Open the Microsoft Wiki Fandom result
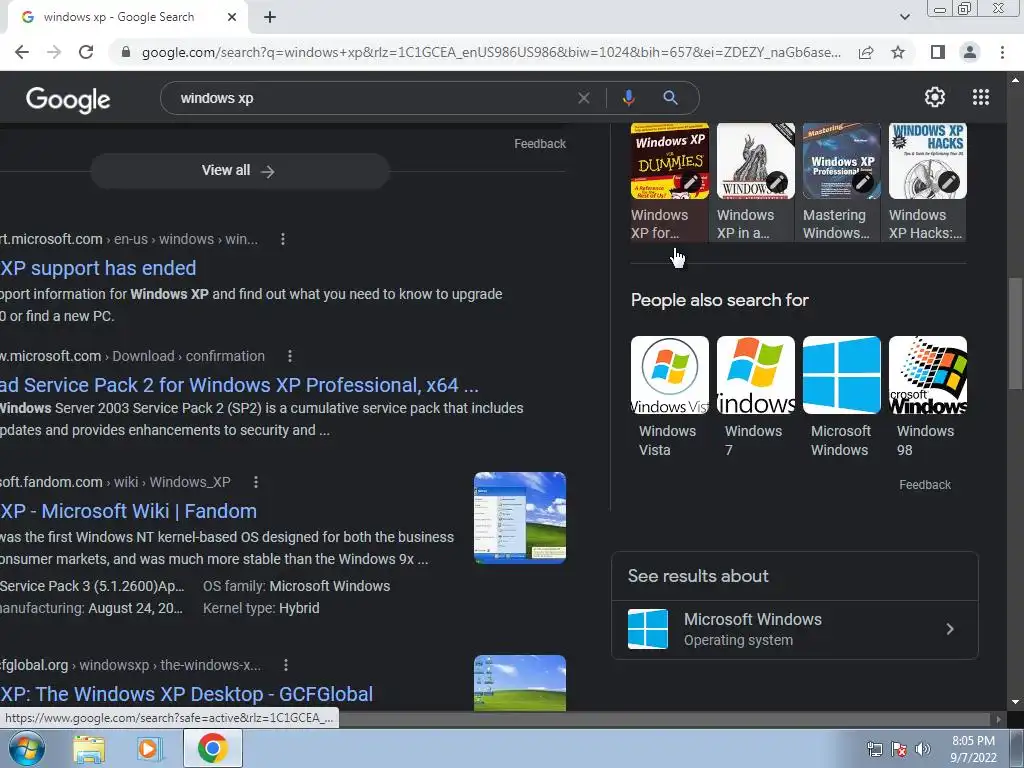This screenshot has height=768, width=1024. 128,511
